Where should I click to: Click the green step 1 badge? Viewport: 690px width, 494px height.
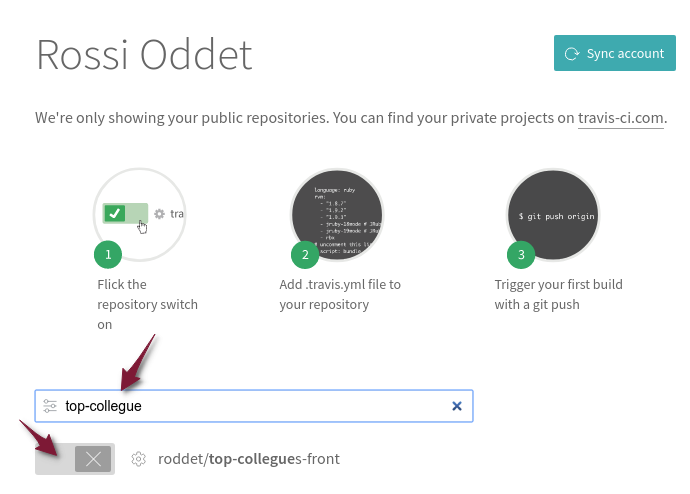click(108, 255)
